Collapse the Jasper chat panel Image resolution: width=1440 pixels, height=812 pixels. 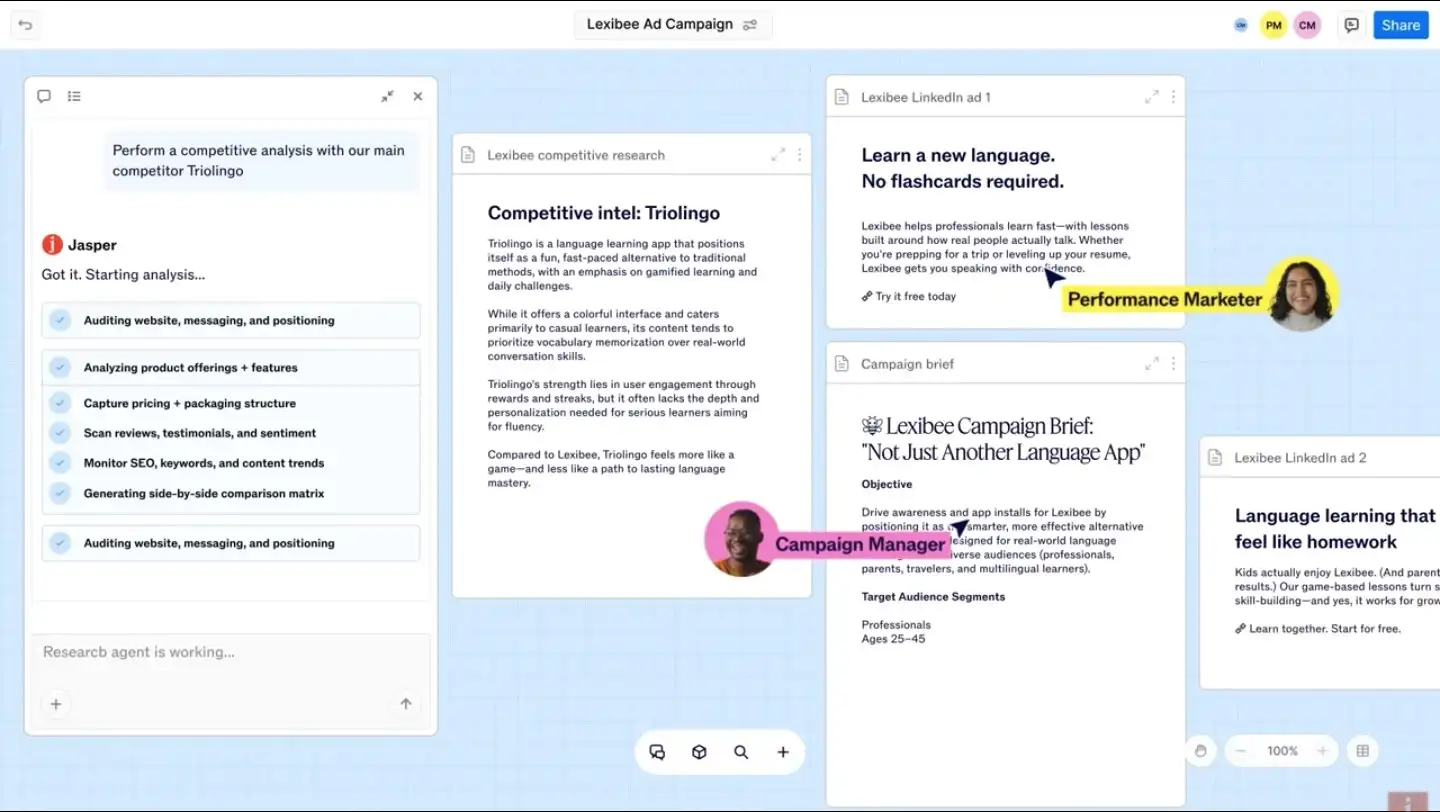(387, 96)
